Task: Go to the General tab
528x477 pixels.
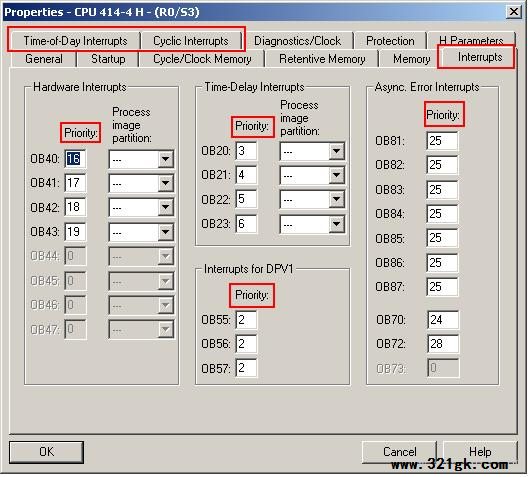Action: 44,59
